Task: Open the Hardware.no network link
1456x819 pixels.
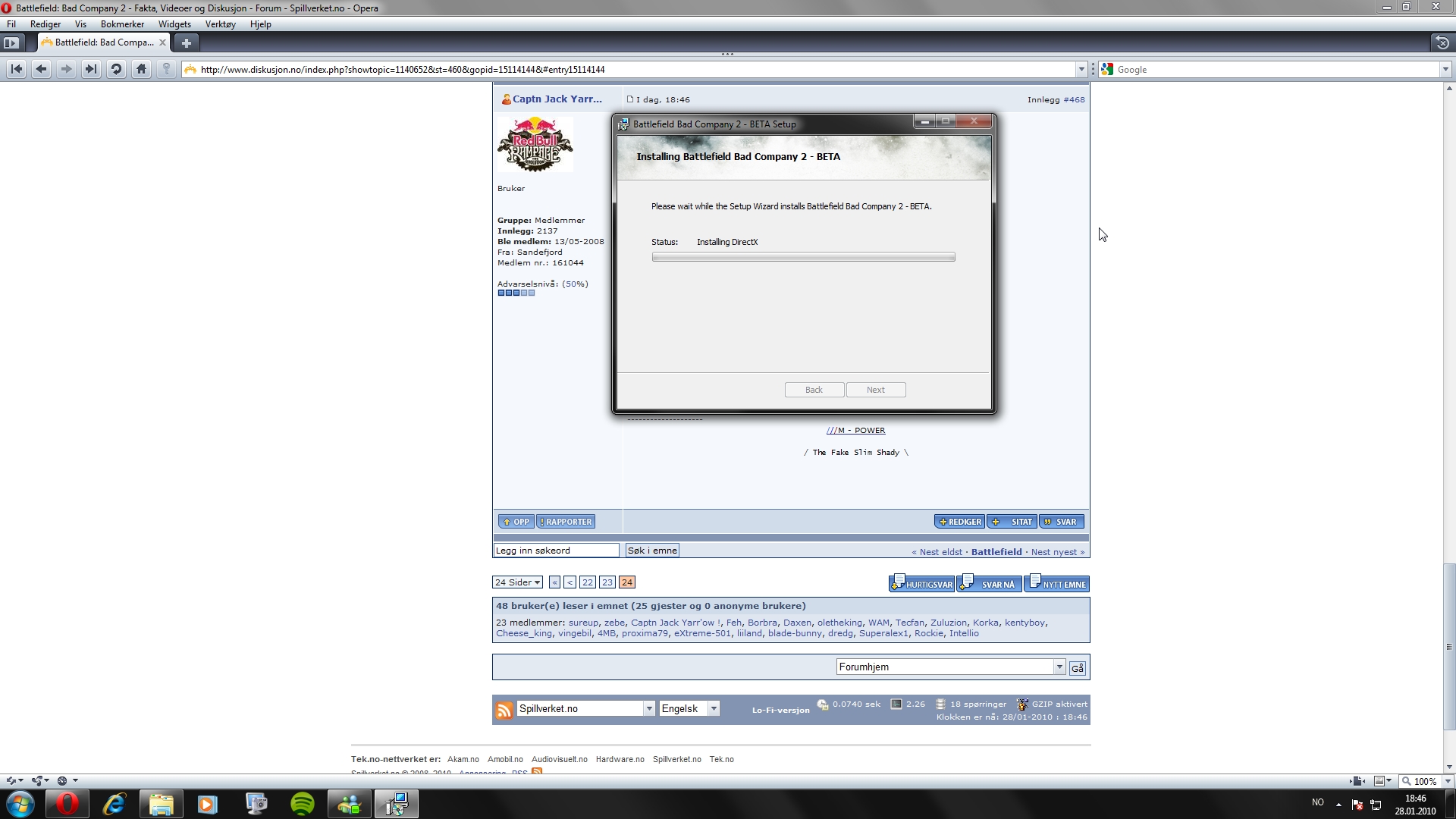Action: (x=620, y=759)
